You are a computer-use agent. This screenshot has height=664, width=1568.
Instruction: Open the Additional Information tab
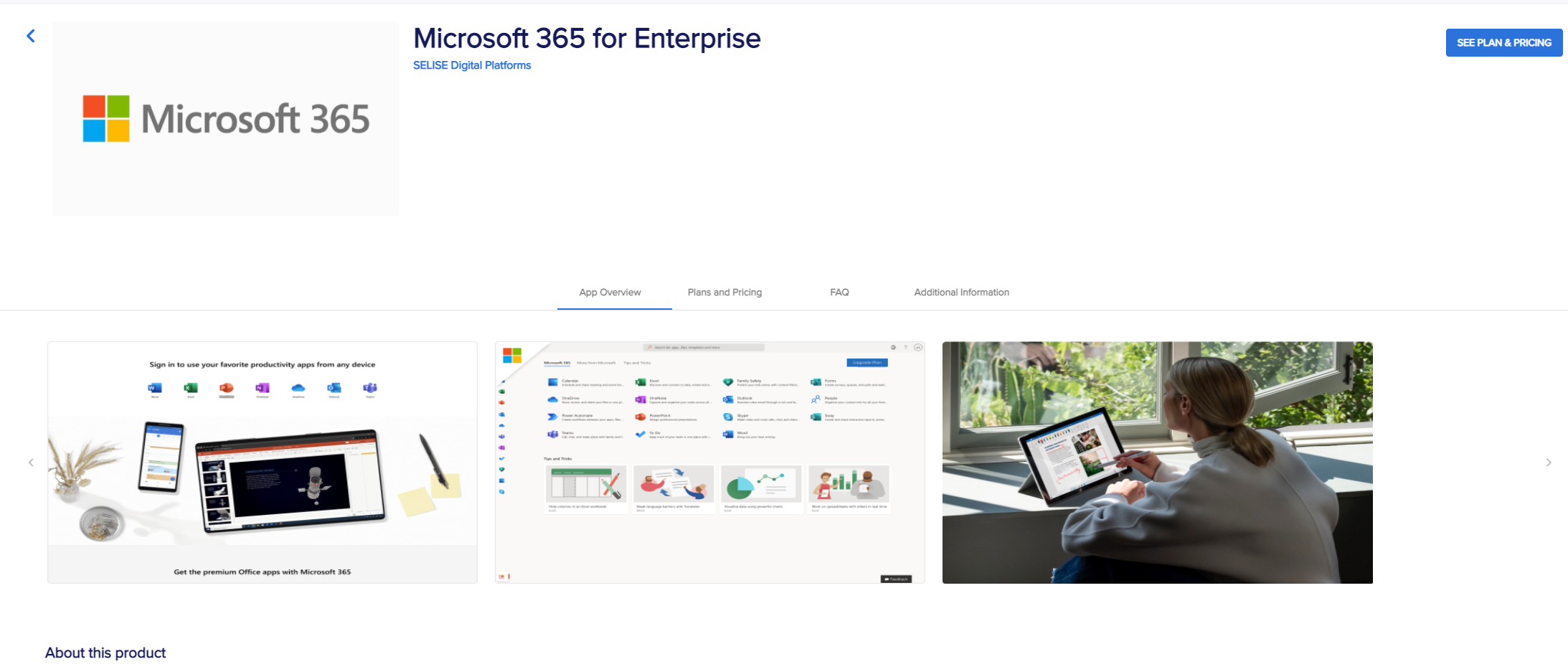961,293
